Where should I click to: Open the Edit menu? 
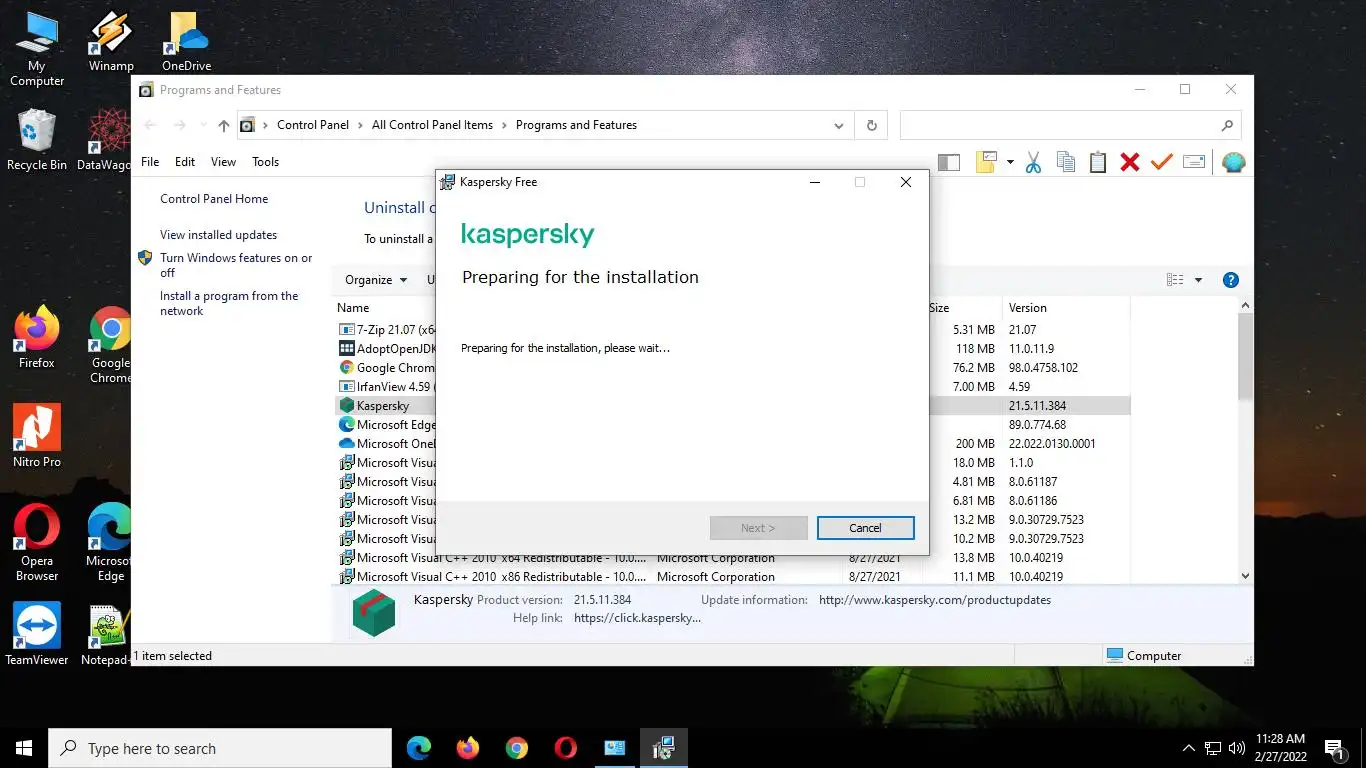coord(185,162)
